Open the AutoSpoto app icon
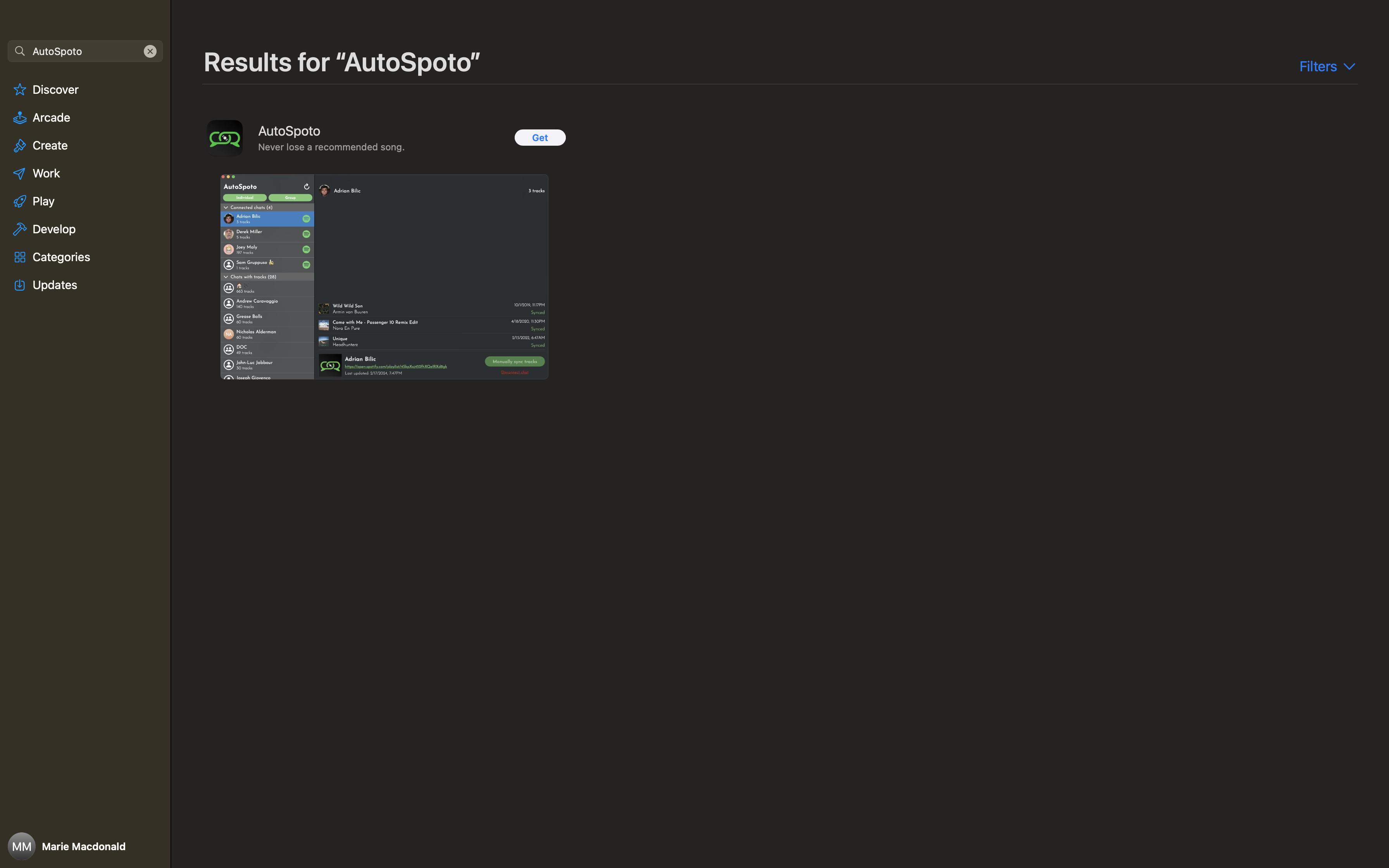Viewport: 1389px width, 868px height. coord(224,138)
